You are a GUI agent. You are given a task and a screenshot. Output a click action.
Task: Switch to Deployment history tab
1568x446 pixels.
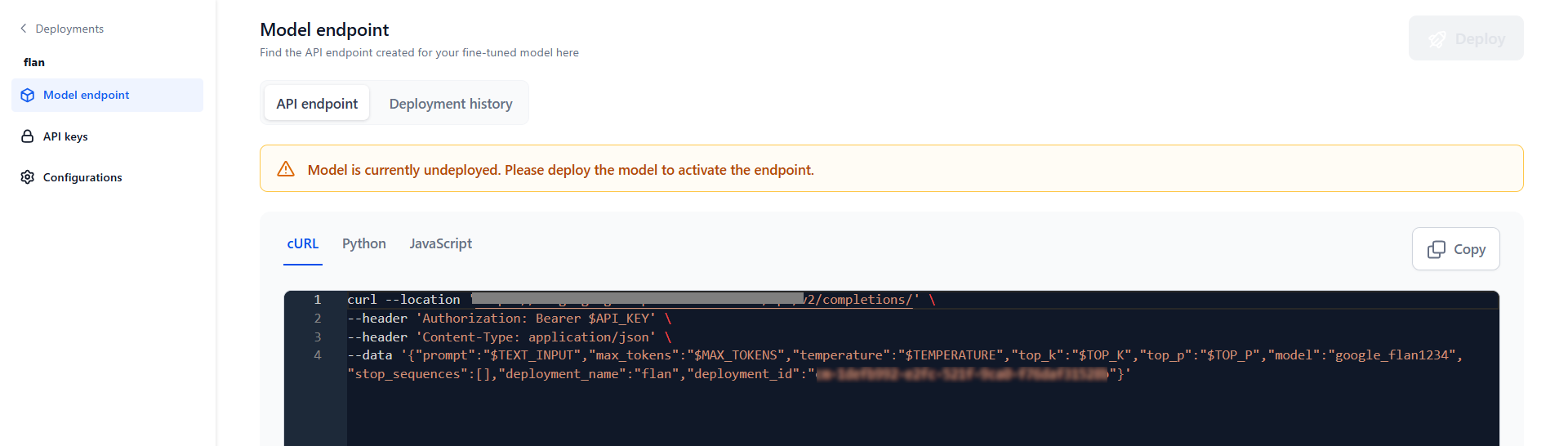(x=451, y=104)
